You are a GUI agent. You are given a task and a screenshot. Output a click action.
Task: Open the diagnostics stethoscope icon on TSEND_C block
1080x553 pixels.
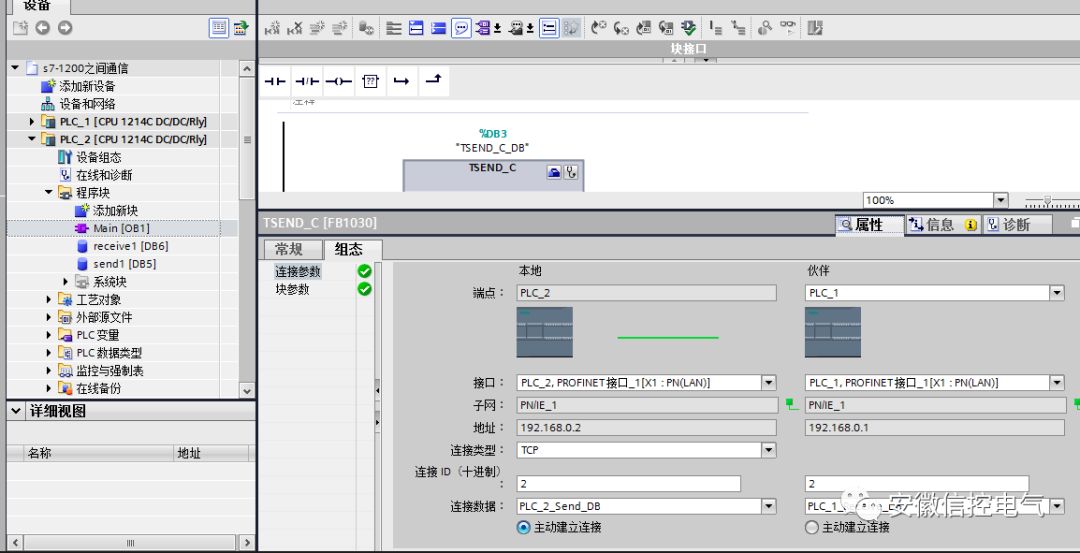click(571, 172)
